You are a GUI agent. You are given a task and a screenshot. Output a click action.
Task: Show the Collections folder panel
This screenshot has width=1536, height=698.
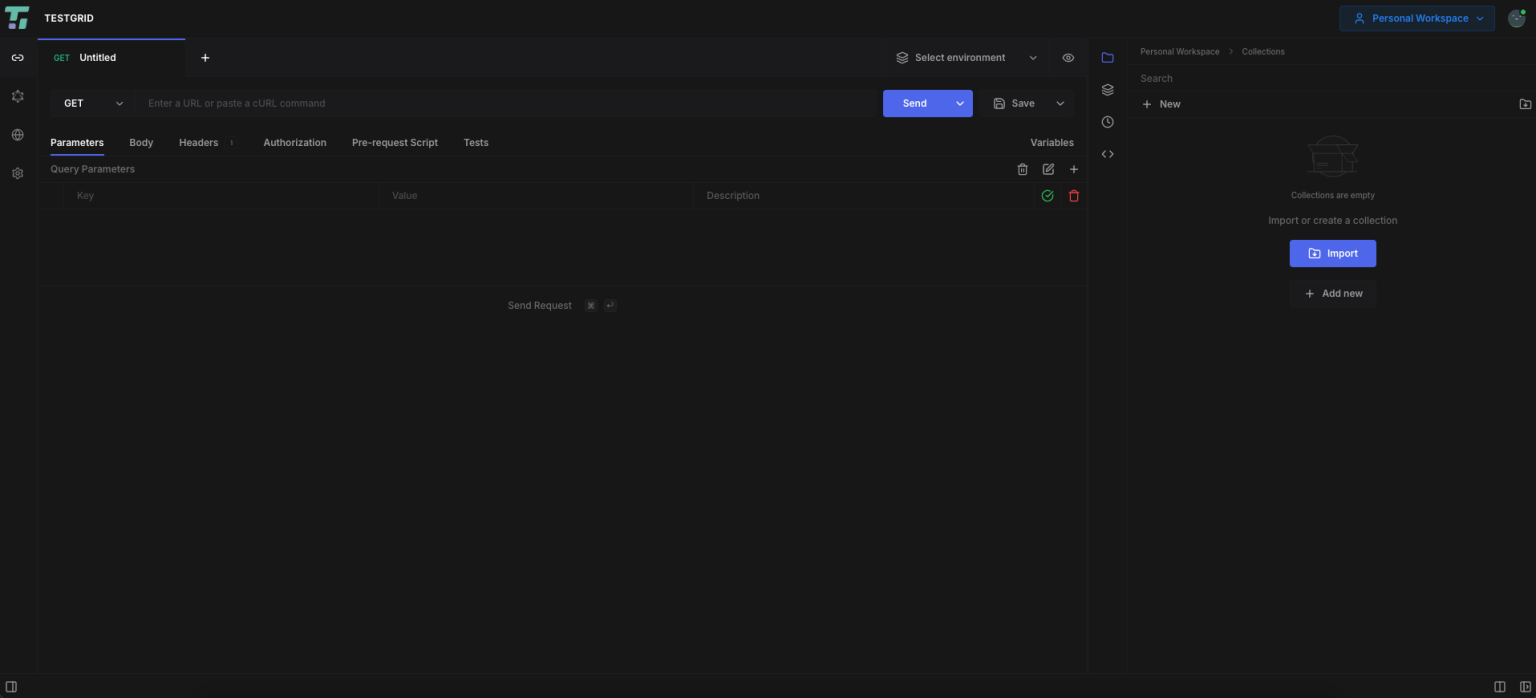coord(1107,58)
